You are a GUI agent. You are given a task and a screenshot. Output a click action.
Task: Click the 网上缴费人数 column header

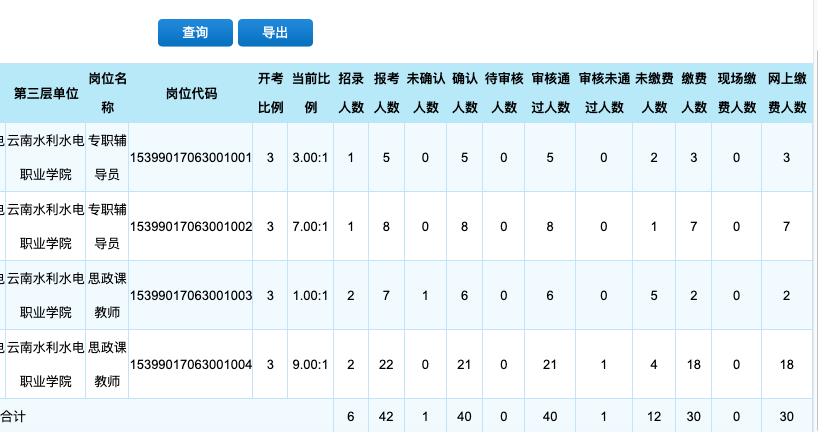point(787,93)
